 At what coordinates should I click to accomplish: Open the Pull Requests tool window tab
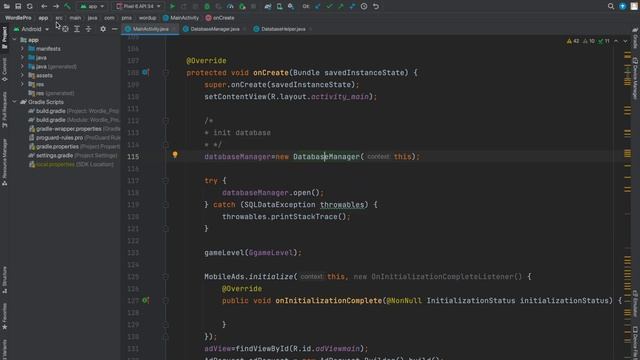click(4, 109)
